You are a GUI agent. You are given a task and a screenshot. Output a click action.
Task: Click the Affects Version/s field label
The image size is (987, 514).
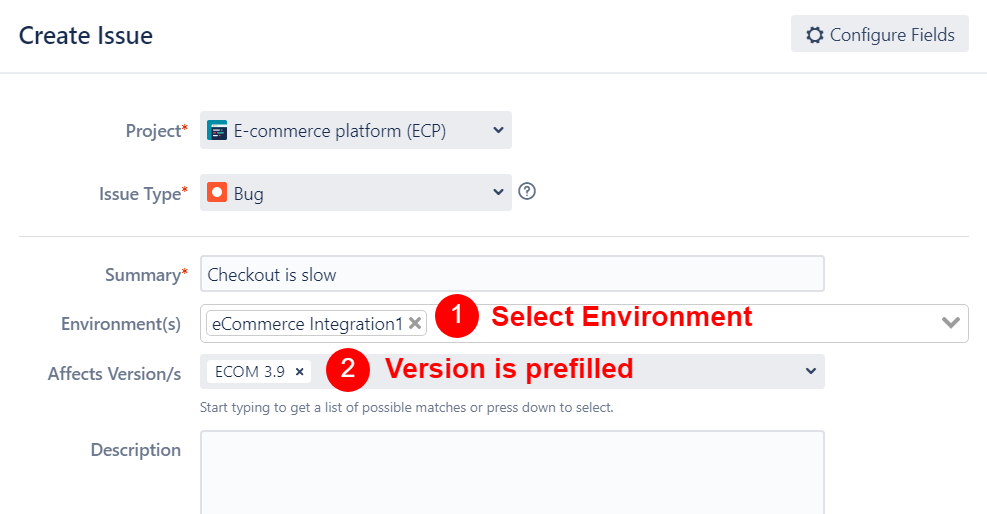[114, 374]
